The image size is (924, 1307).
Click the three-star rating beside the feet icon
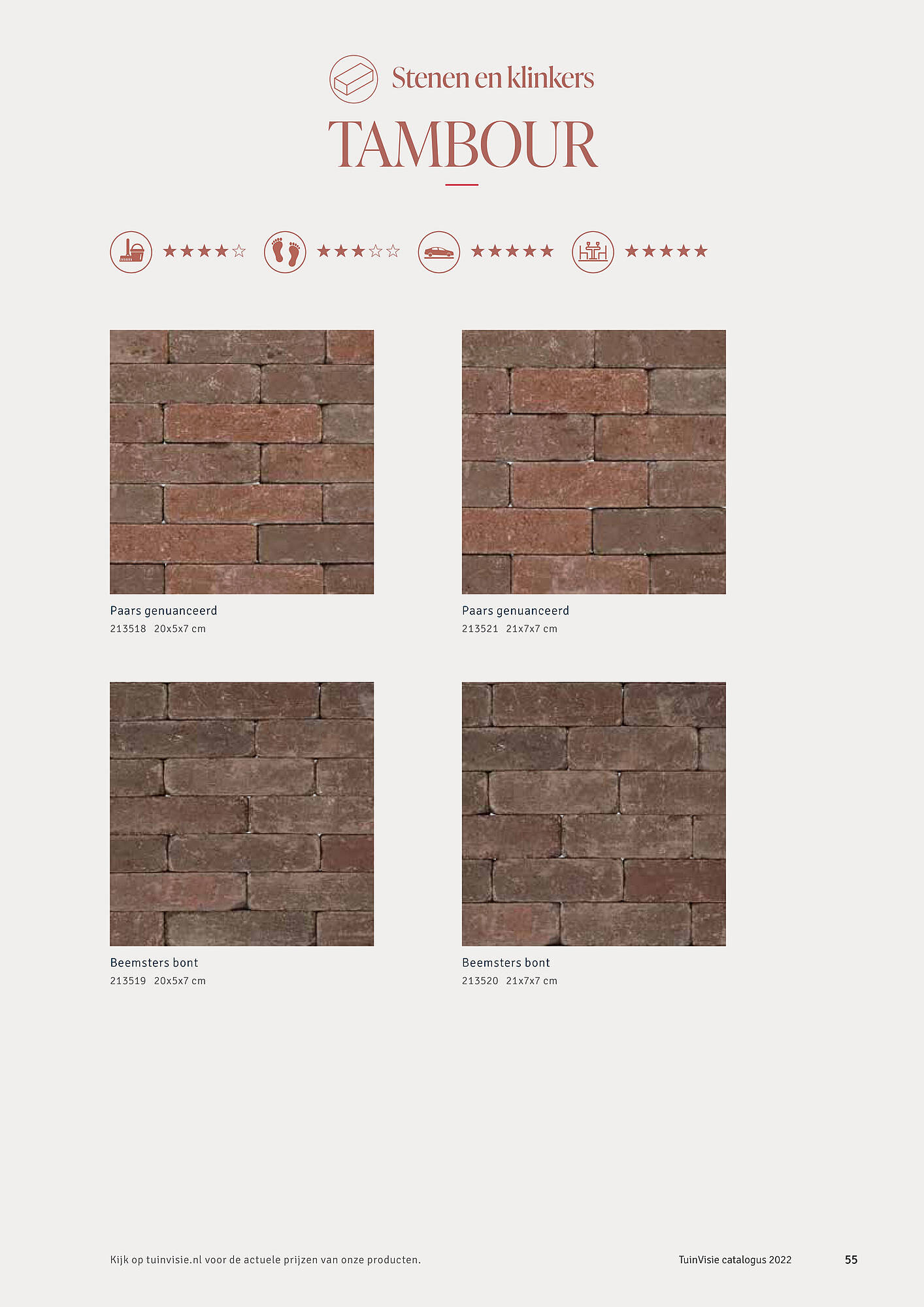point(358,251)
